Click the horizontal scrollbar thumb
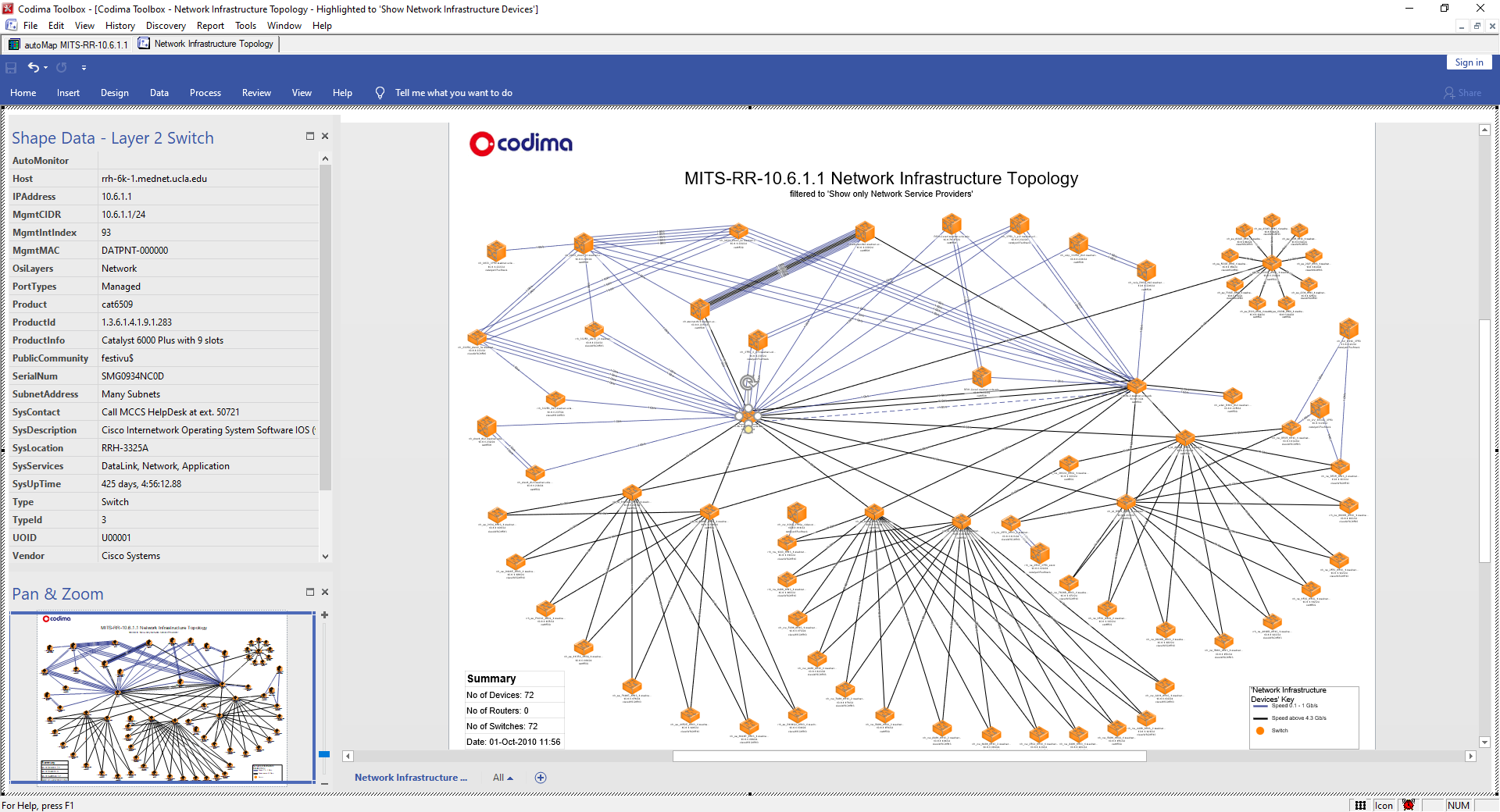1500x812 pixels. 909,756
